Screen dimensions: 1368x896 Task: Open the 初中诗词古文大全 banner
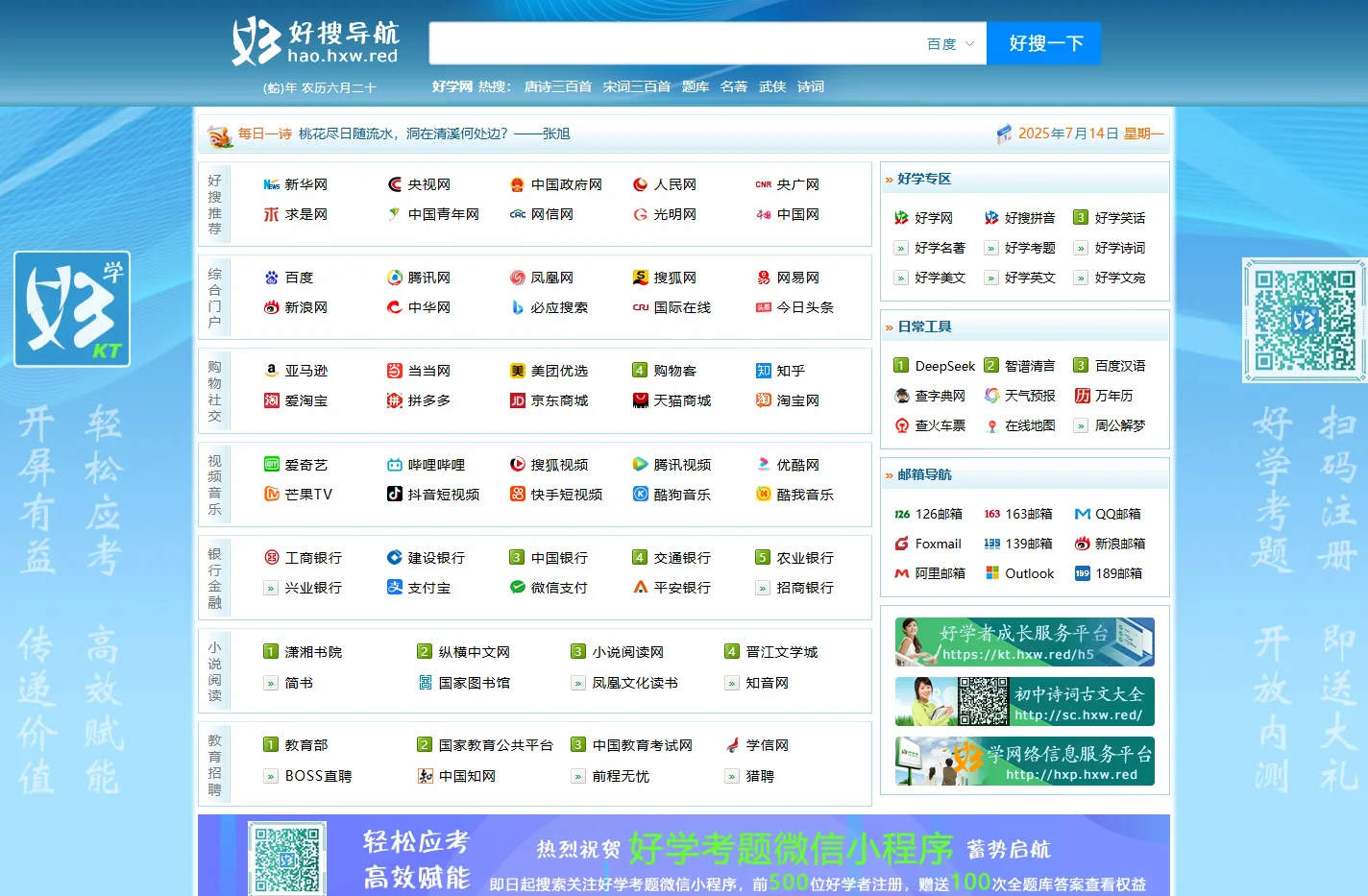coord(1025,701)
